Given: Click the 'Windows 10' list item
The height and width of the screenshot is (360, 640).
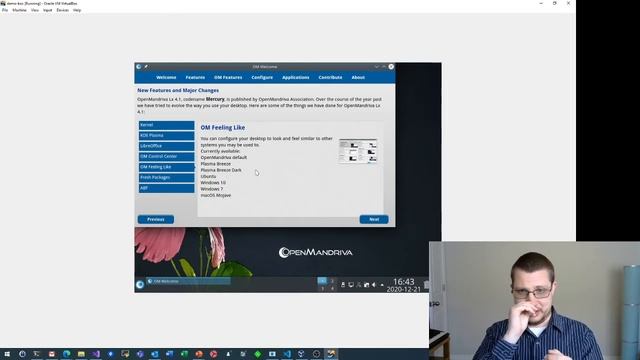Looking at the screenshot, I should (x=213, y=183).
